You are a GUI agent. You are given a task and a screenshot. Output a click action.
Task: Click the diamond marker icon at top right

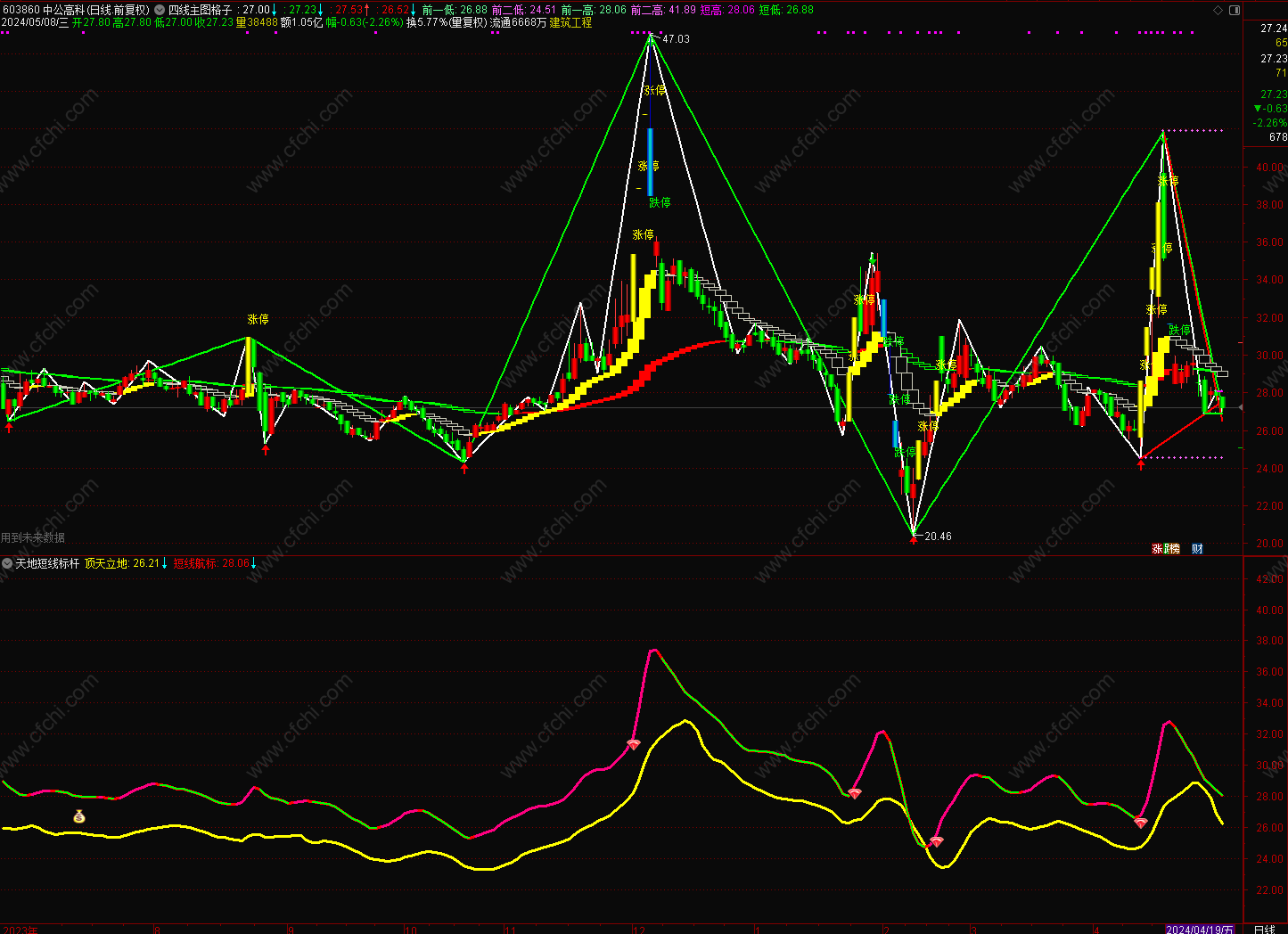(x=1218, y=10)
